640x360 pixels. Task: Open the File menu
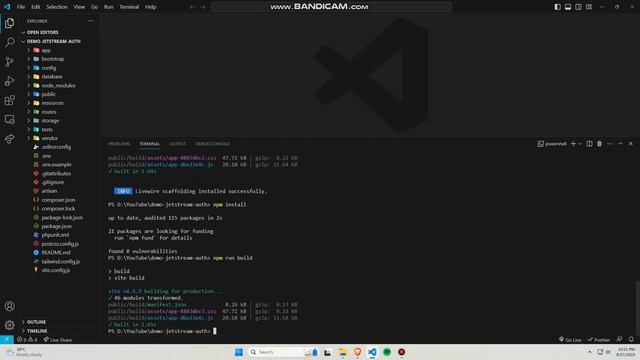tap(21, 7)
